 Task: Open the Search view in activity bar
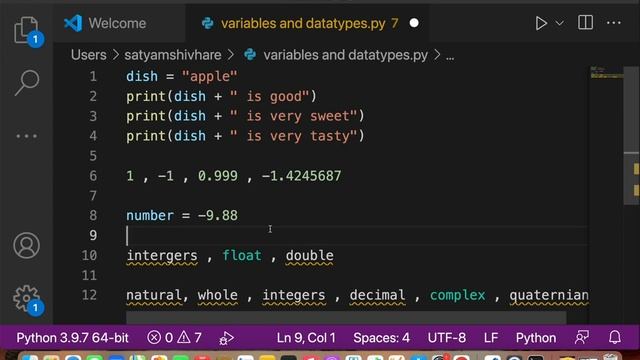[27, 82]
